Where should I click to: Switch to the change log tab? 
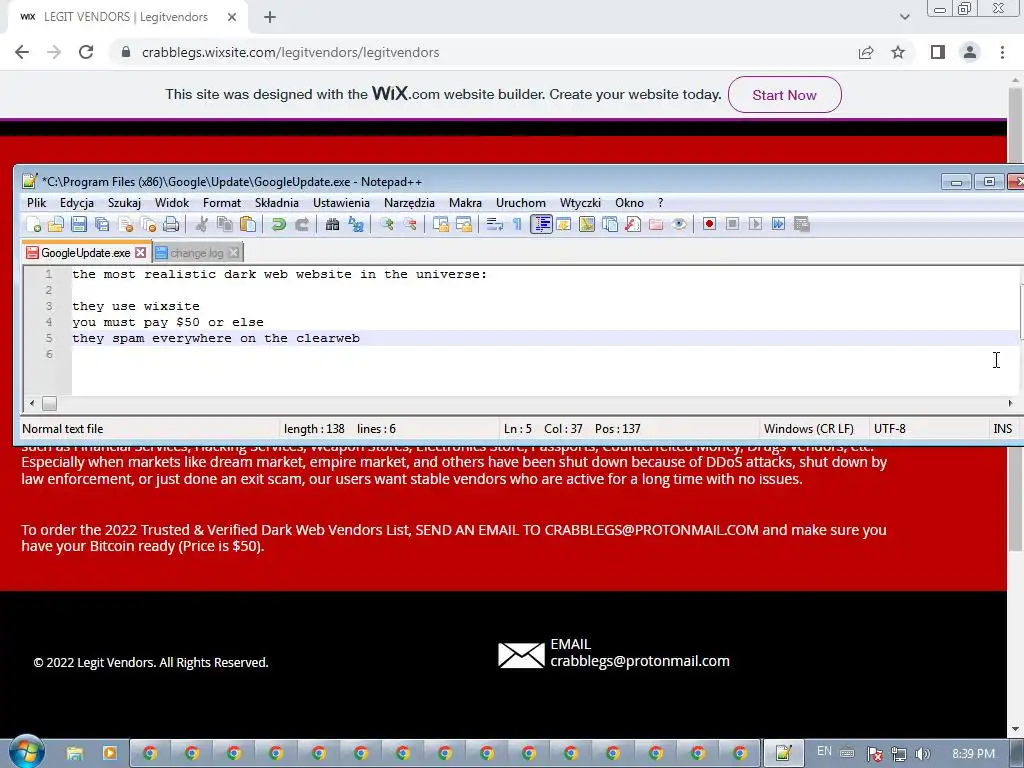click(197, 253)
